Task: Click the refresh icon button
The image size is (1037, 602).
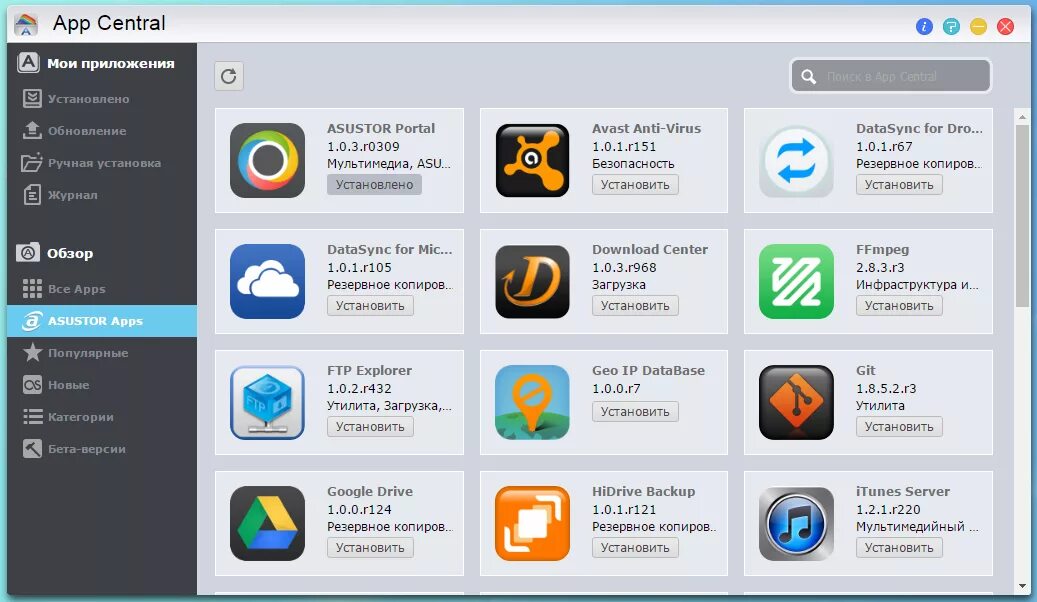Action: 229,76
